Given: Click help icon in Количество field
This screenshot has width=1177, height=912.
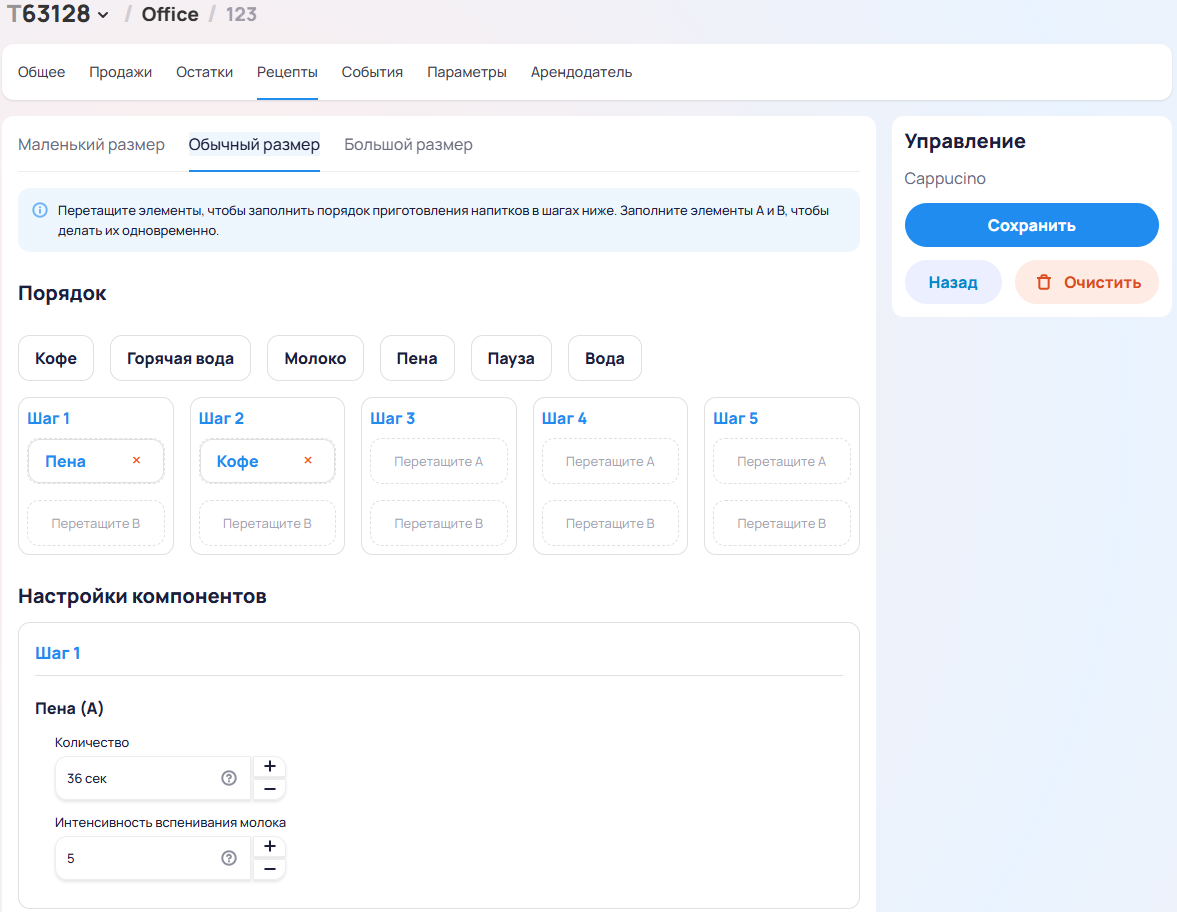Looking at the screenshot, I should [229, 778].
